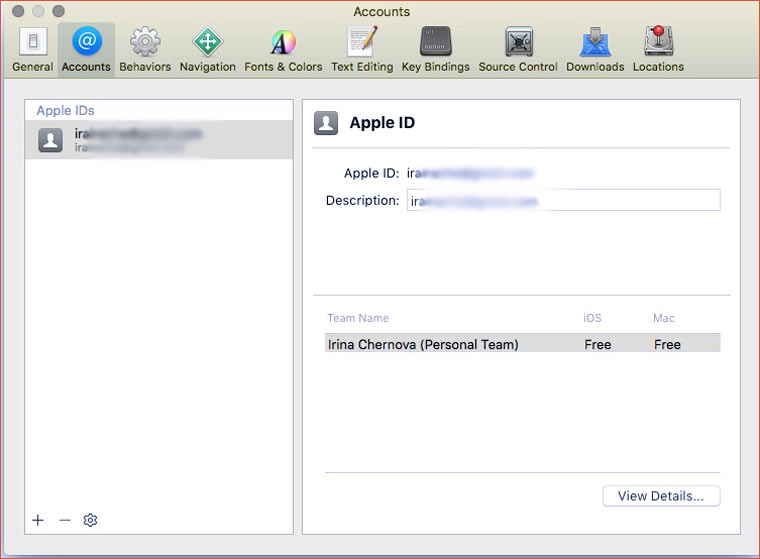Screen dimensions: 760x559
Task: Click the Team Name column header
Action: click(x=358, y=318)
